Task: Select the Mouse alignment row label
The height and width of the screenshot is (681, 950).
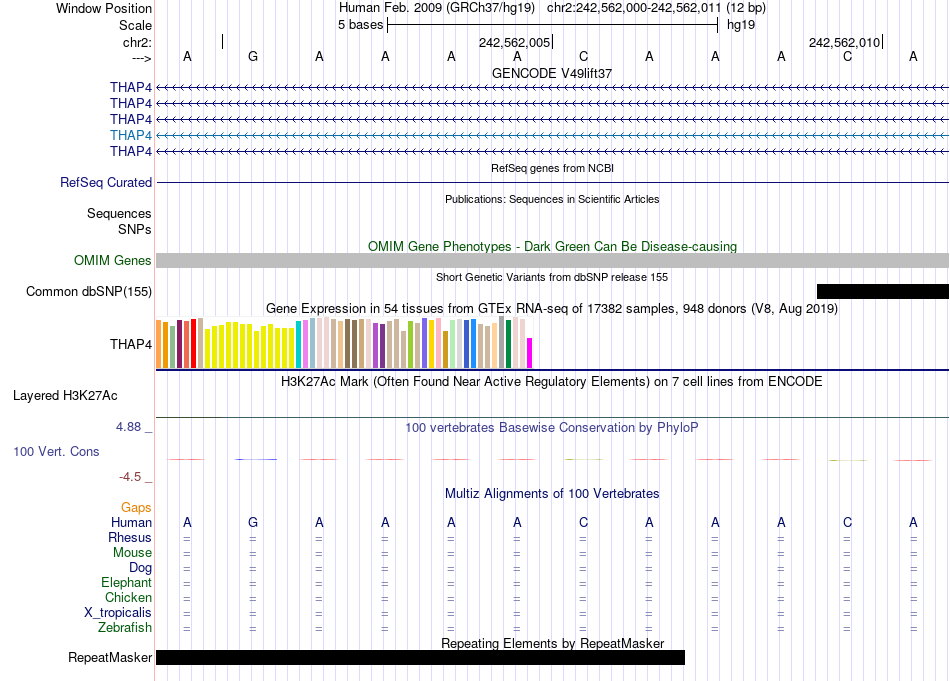Action: point(132,553)
